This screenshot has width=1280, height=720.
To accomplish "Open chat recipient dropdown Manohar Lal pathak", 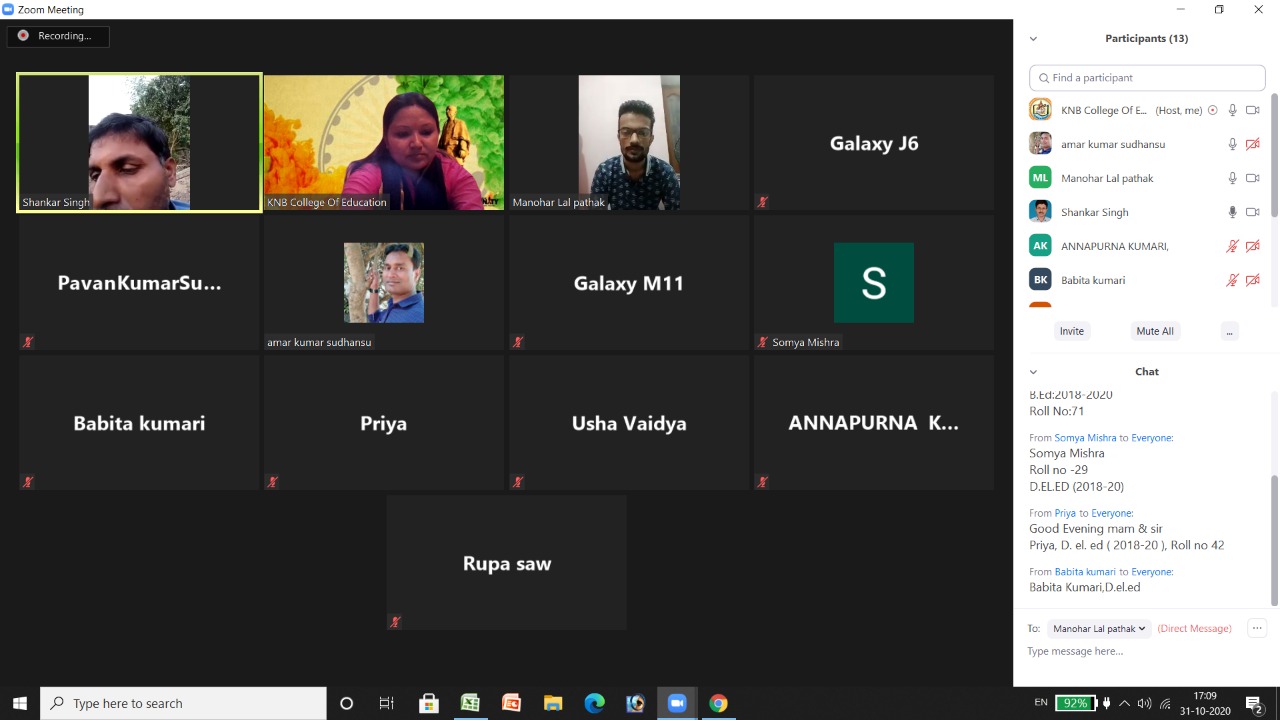I will [x=1099, y=629].
